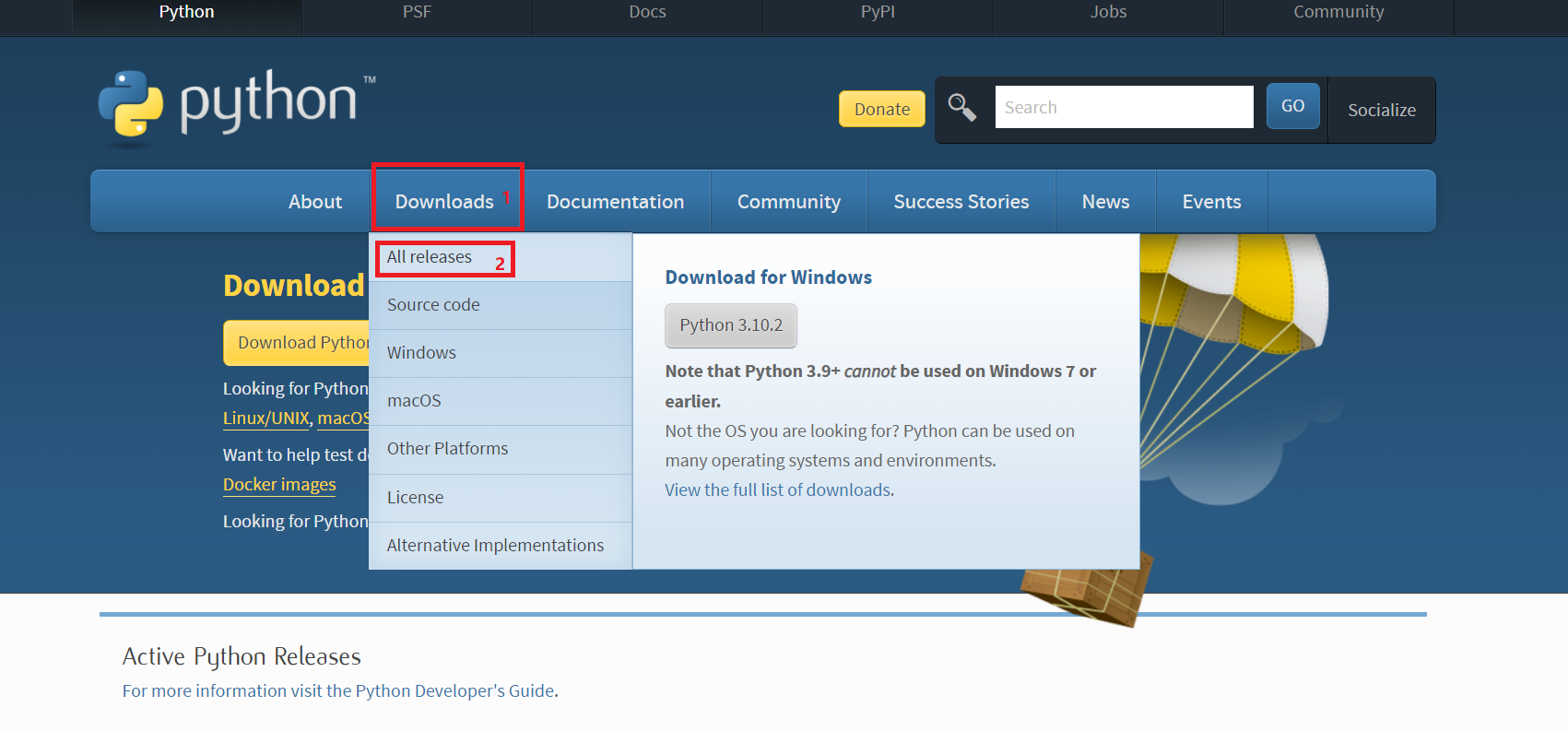Open Success Stories in navigation
1568x731 pixels.
961,202
